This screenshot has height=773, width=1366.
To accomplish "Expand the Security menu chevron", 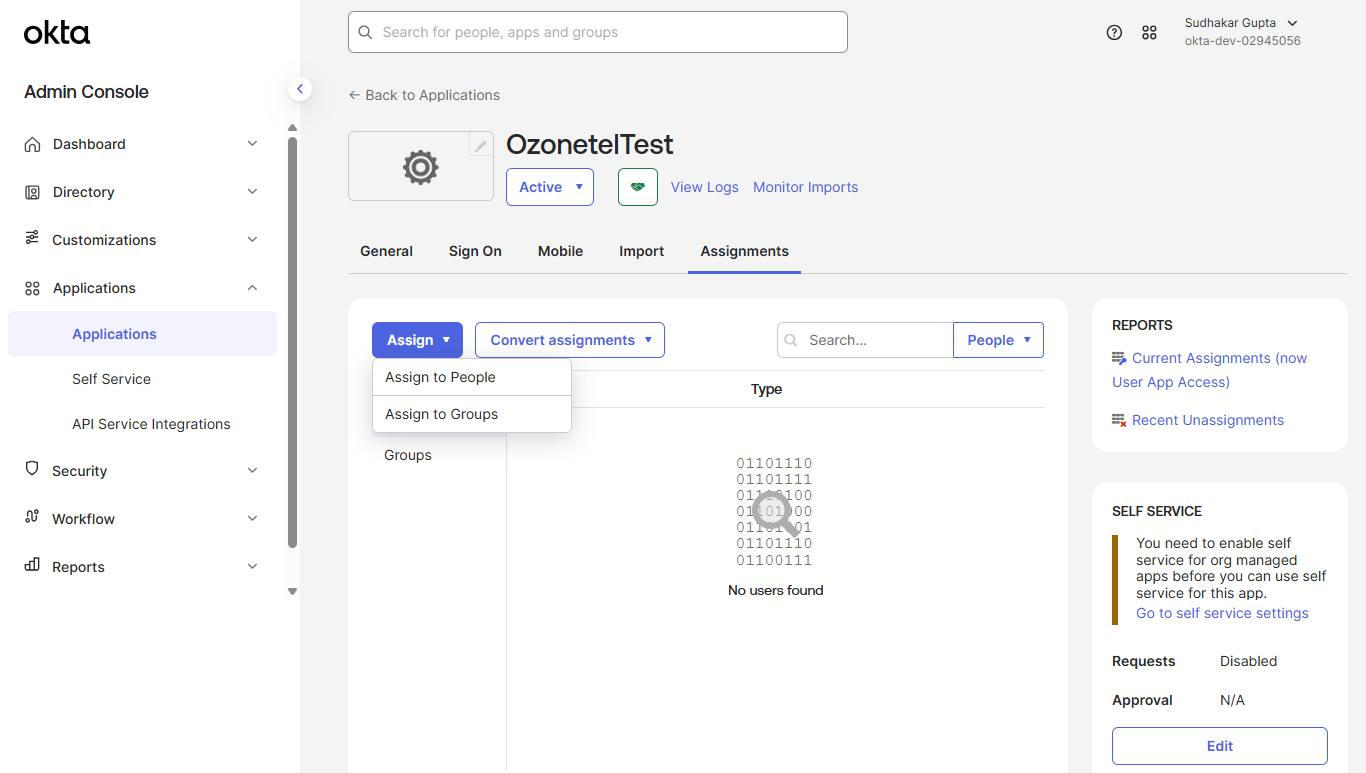I will 252,470.
